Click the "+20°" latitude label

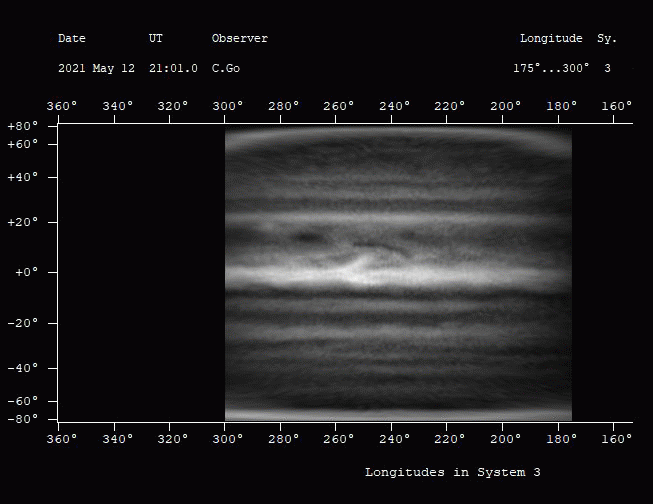tap(23, 222)
